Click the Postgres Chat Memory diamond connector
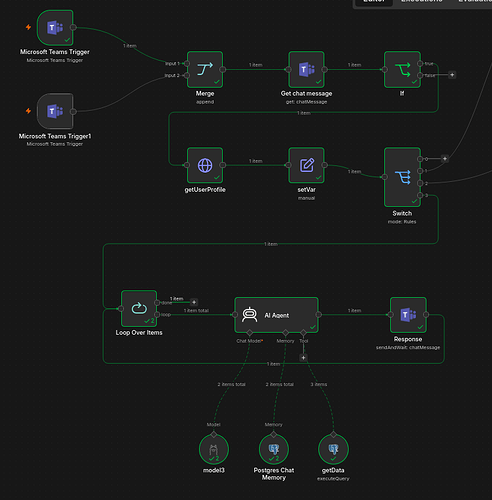The width and height of the screenshot is (492, 500). click(x=274, y=434)
